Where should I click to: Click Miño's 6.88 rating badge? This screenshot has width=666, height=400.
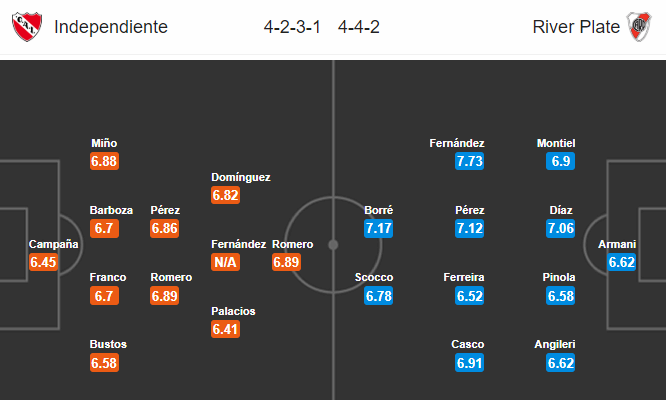104,161
